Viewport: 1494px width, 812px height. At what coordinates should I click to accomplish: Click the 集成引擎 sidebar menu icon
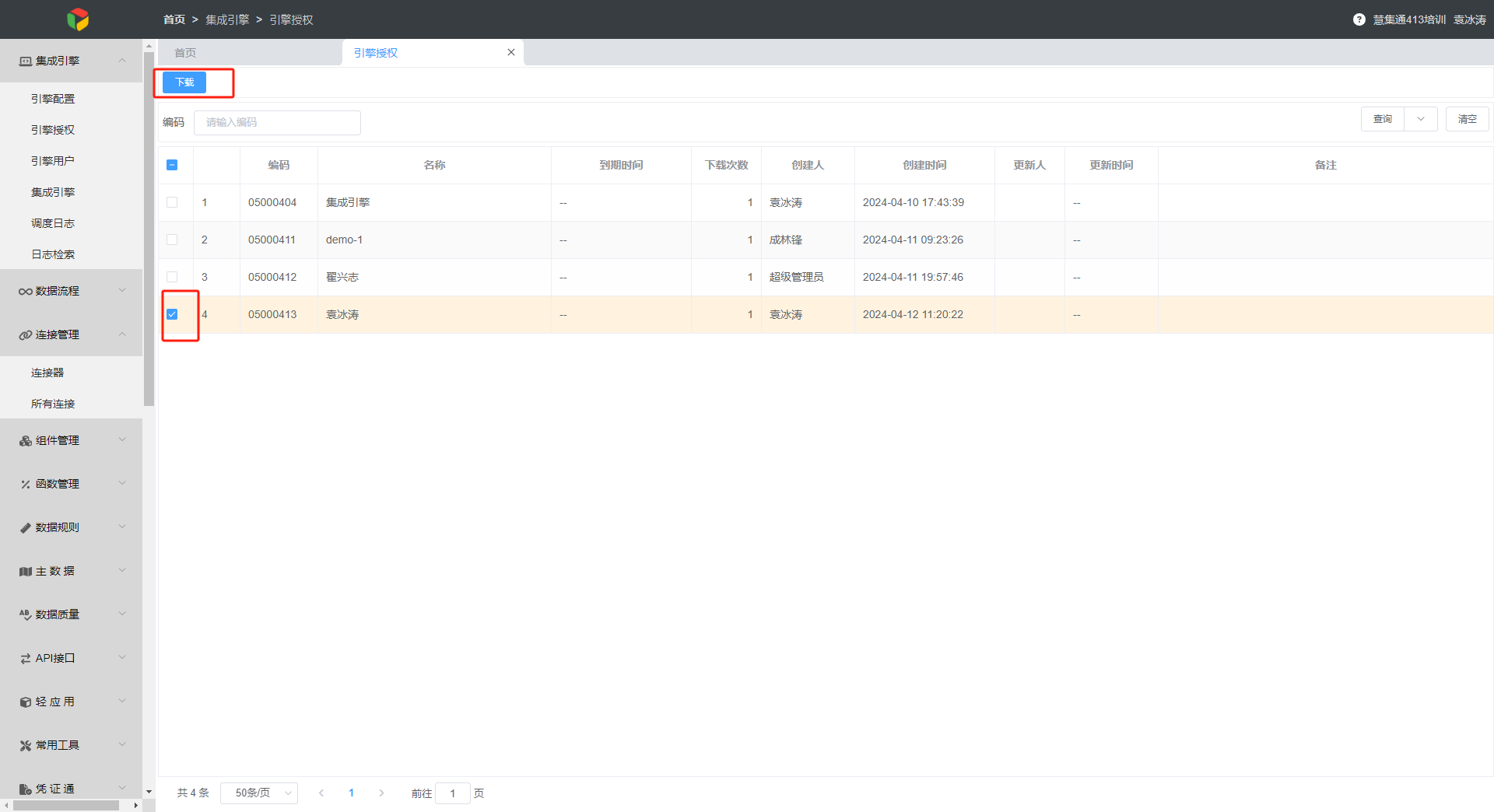[26, 61]
